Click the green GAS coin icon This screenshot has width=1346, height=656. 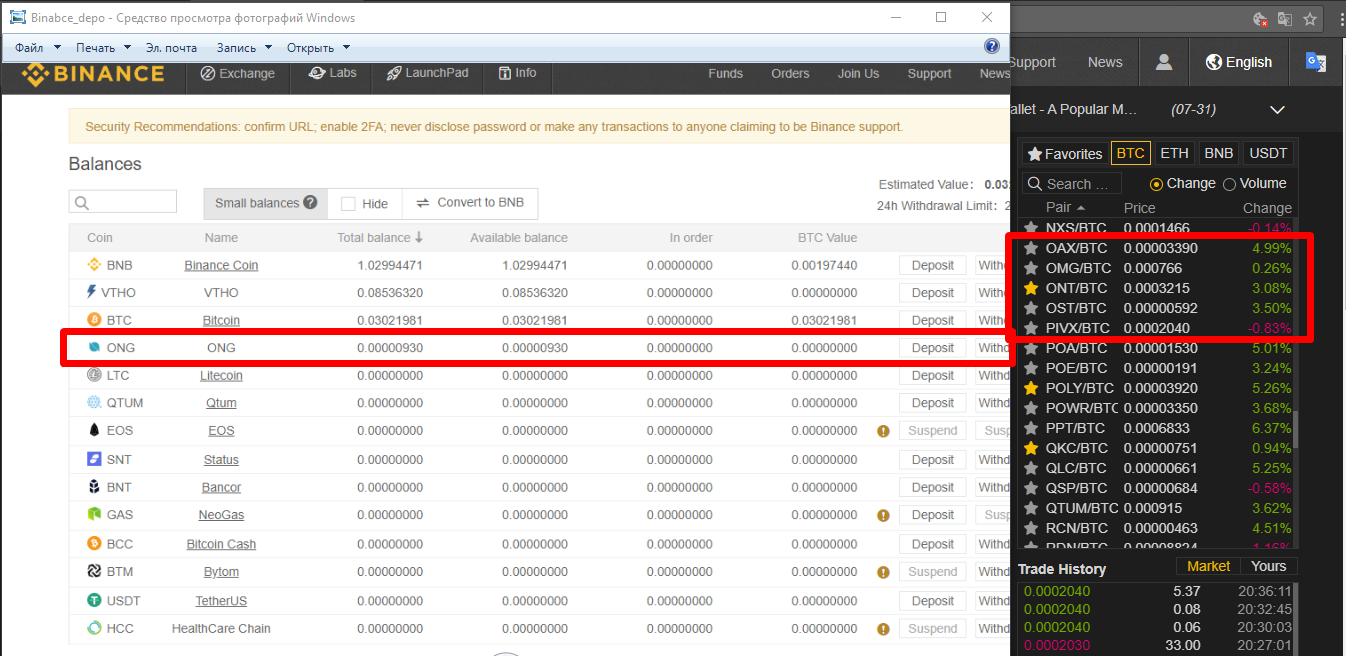(95, 514)
